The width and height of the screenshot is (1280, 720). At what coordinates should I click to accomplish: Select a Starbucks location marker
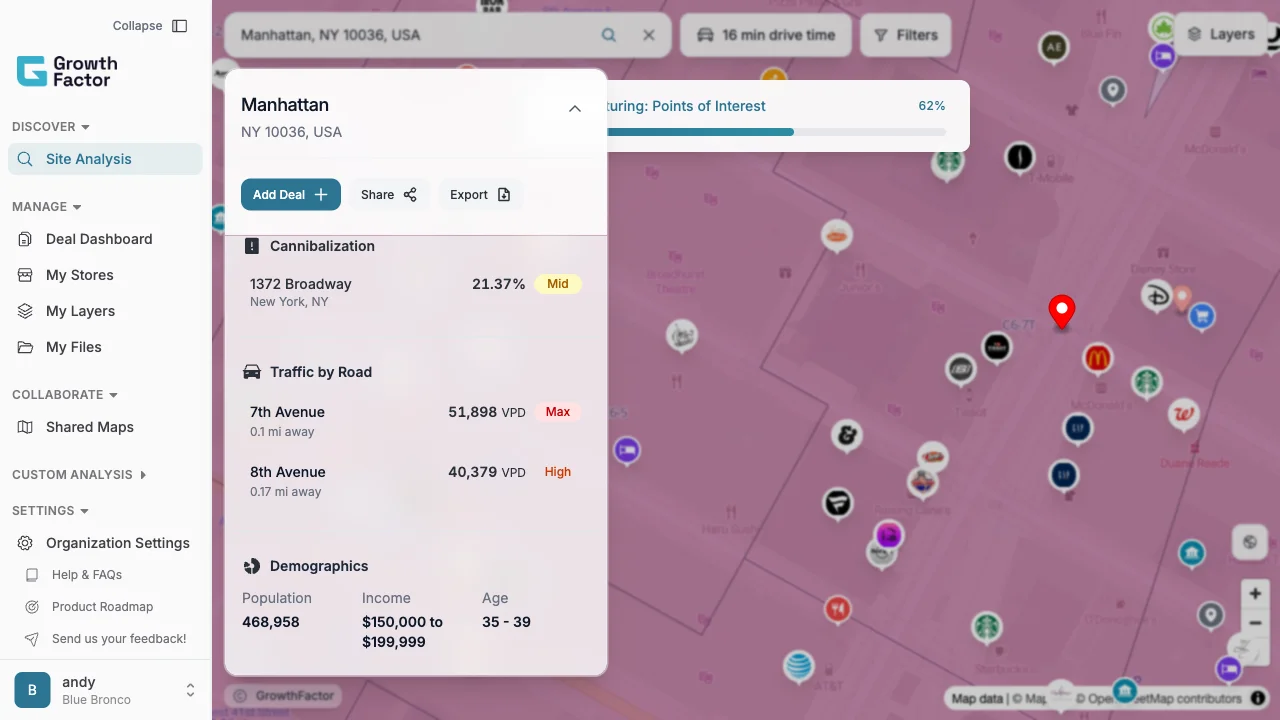(x=1145, y=383)
